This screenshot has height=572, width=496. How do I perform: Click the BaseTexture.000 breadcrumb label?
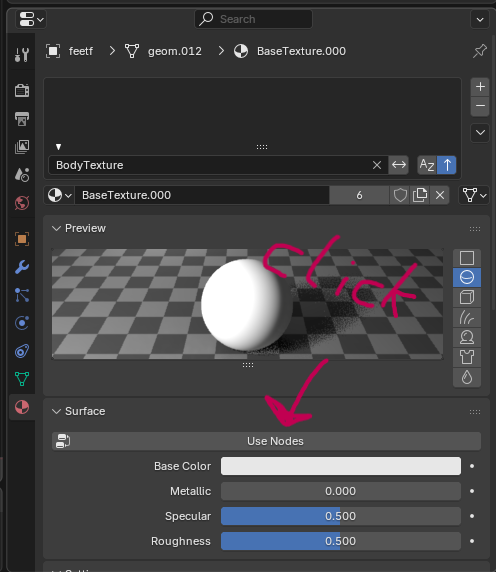(301, 51)
